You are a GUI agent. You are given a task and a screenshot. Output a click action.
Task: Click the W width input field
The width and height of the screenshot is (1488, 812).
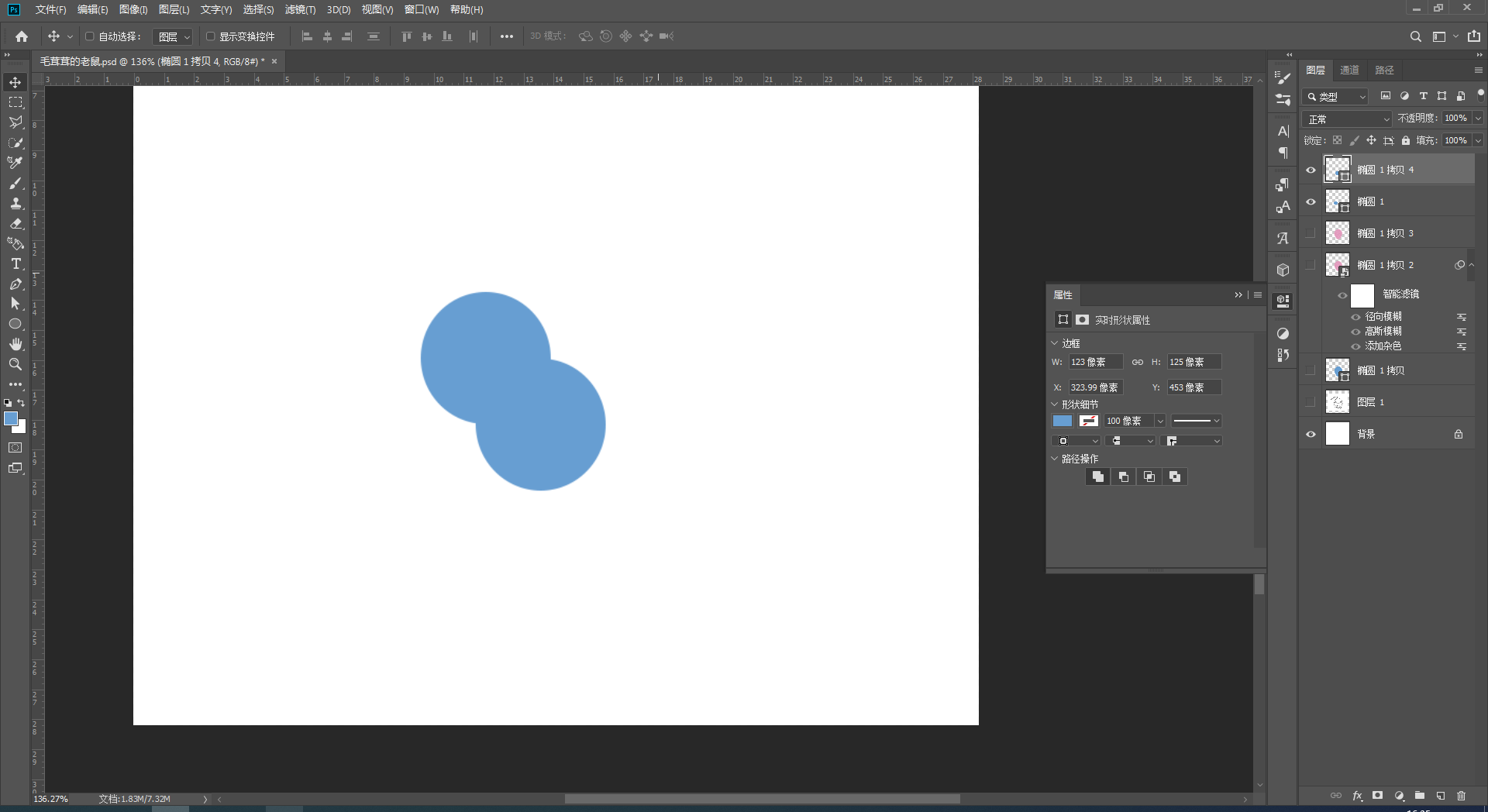(x=1096, y=362)
